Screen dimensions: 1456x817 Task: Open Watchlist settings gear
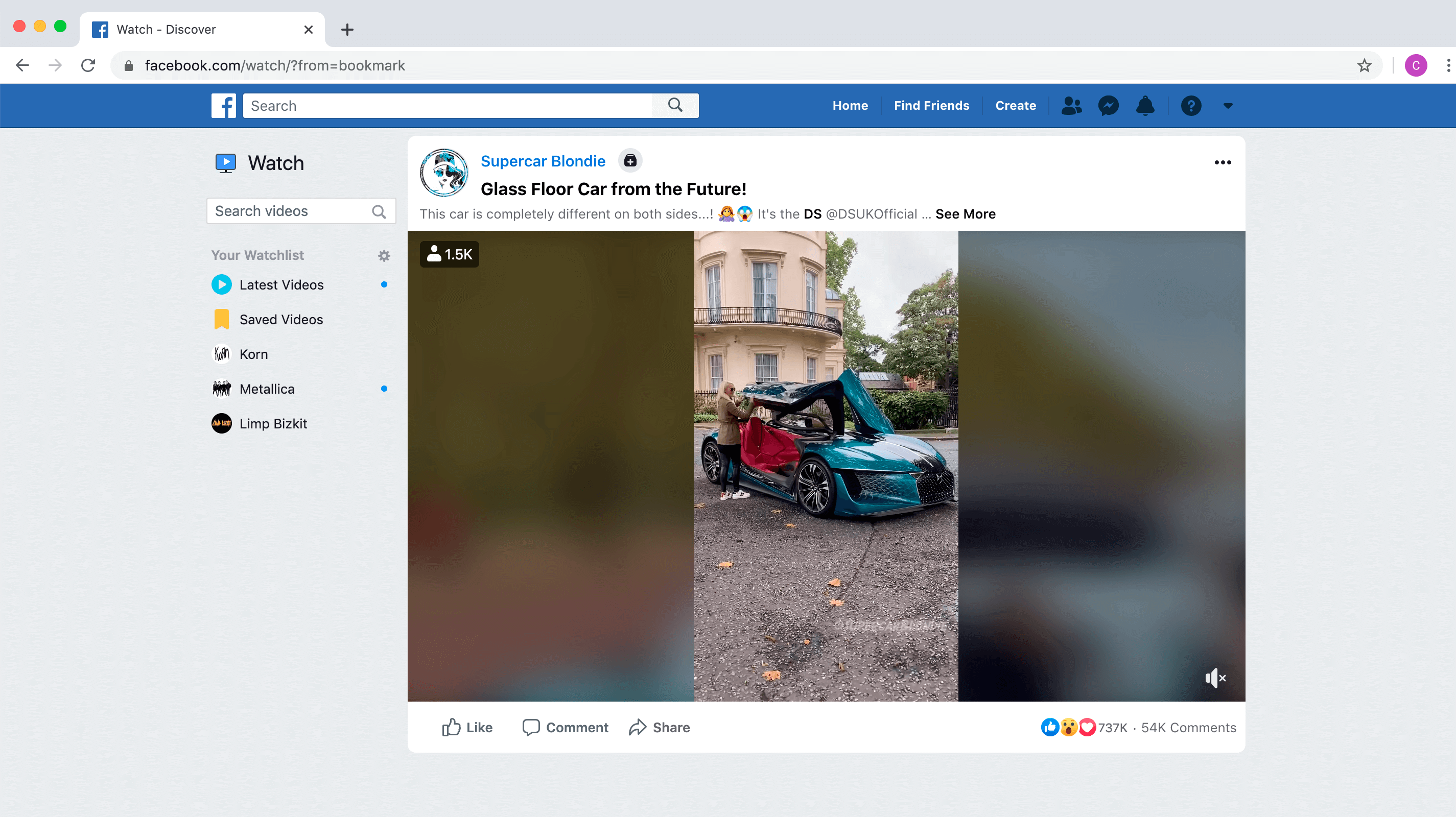click(384, 256)
